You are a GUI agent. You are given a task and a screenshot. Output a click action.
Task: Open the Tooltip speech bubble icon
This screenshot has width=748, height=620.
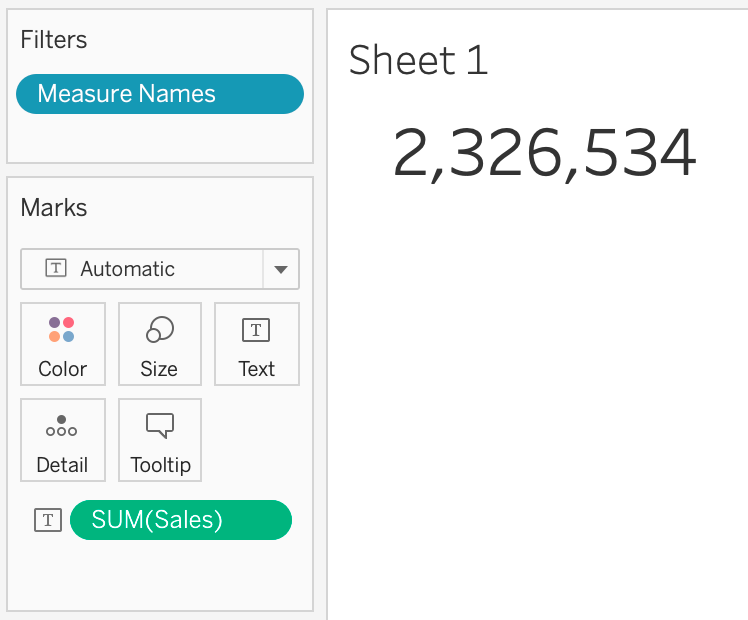click(x=160, y=425)
